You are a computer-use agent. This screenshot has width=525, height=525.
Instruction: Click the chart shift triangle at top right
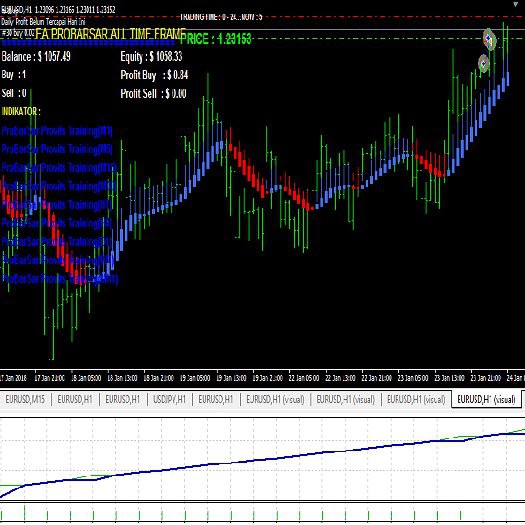tap(516, 4)
